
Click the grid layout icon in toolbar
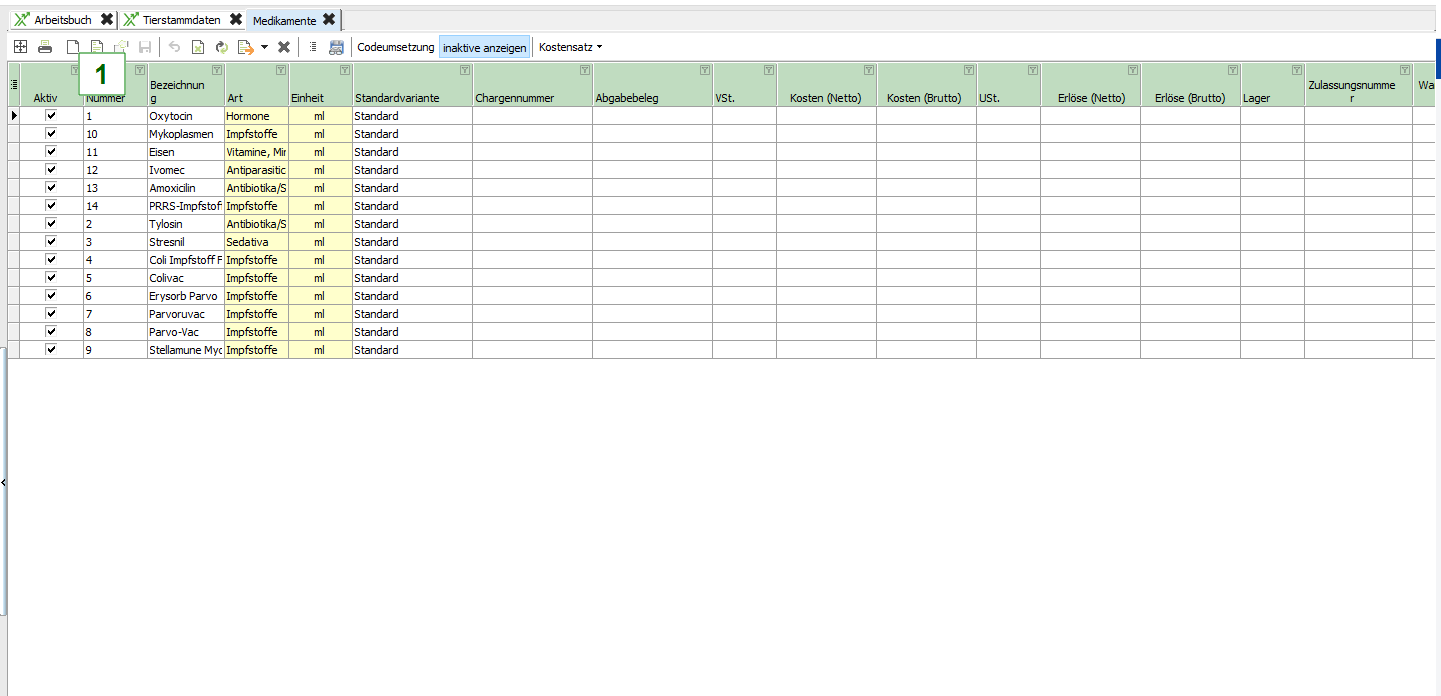(x=20, y=47)
